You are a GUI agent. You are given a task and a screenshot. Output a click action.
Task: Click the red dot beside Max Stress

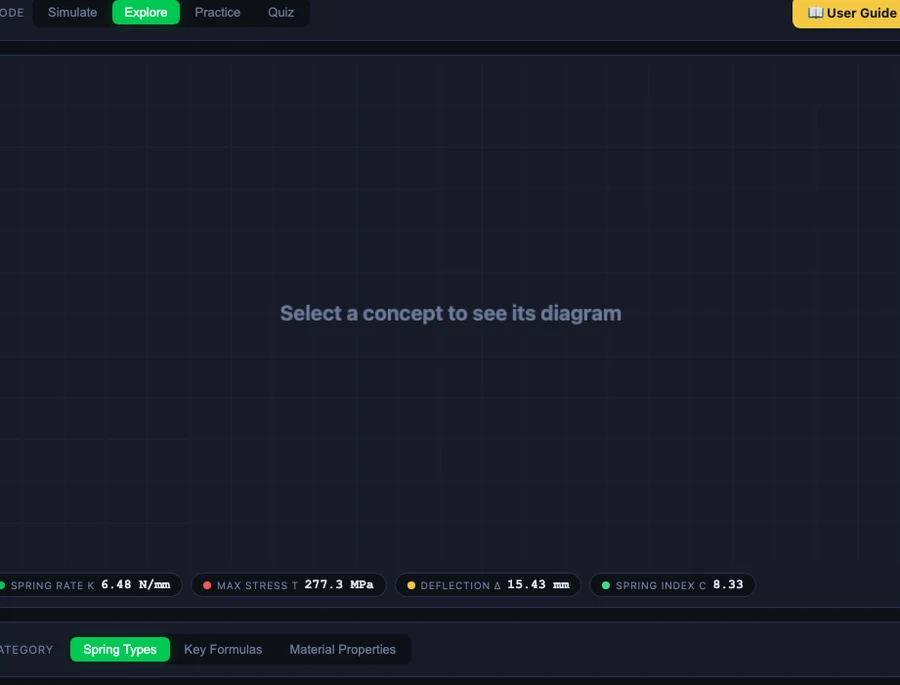207,586
